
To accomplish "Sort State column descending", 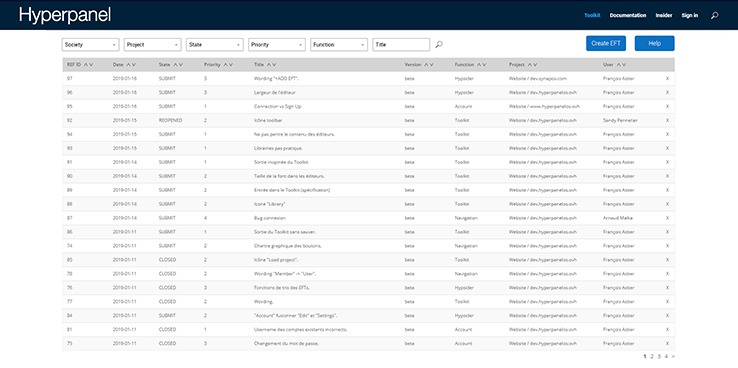I will pos(180,64).
